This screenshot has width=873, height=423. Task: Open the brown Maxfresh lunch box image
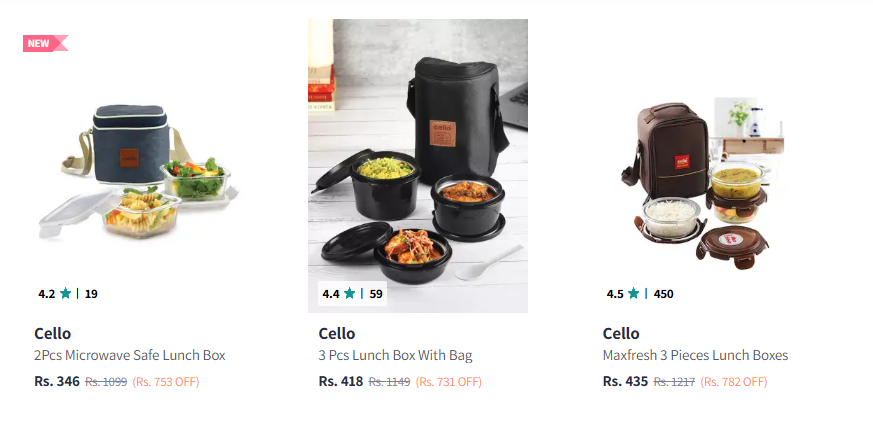(701, 180)
